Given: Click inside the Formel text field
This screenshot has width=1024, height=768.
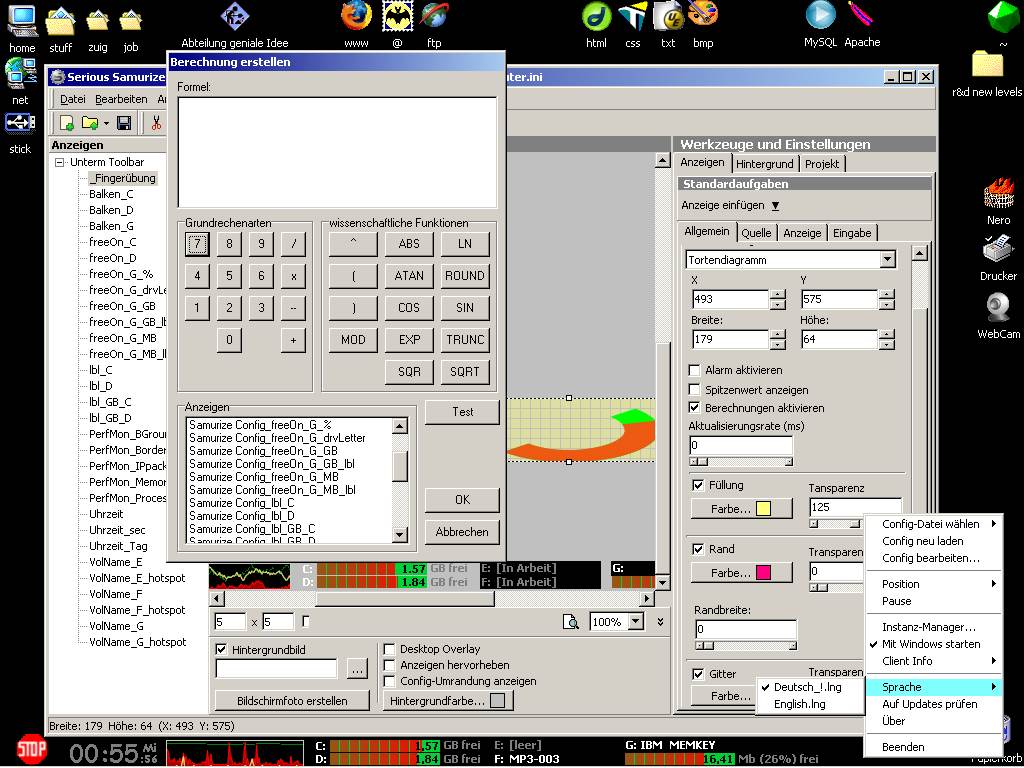Looking at the screenshot, I should tap(337, 152).
